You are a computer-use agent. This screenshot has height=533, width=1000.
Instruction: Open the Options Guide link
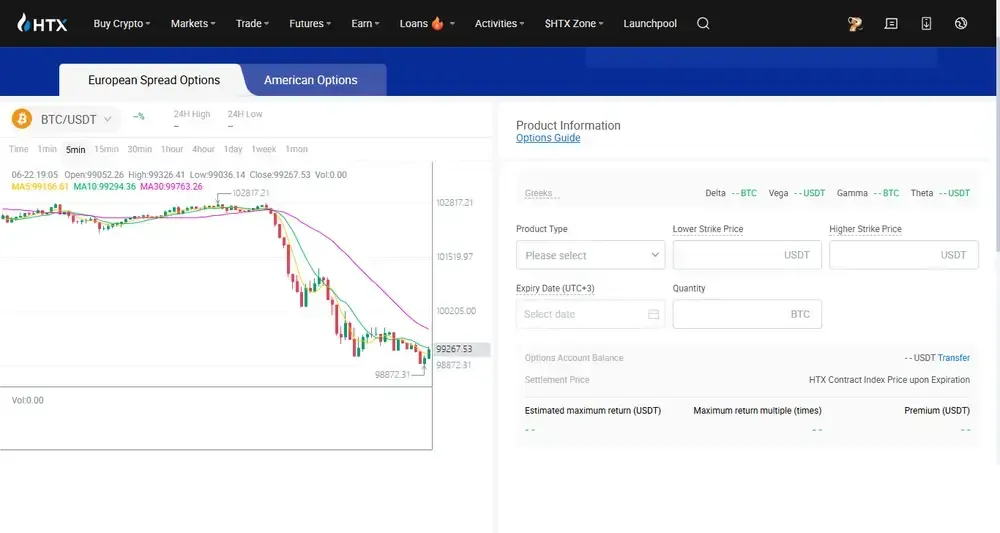[548, 138]
